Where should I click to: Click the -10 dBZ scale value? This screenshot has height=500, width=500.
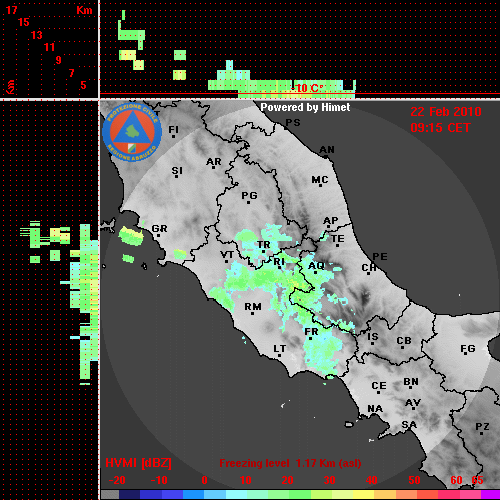pos(159,480)
